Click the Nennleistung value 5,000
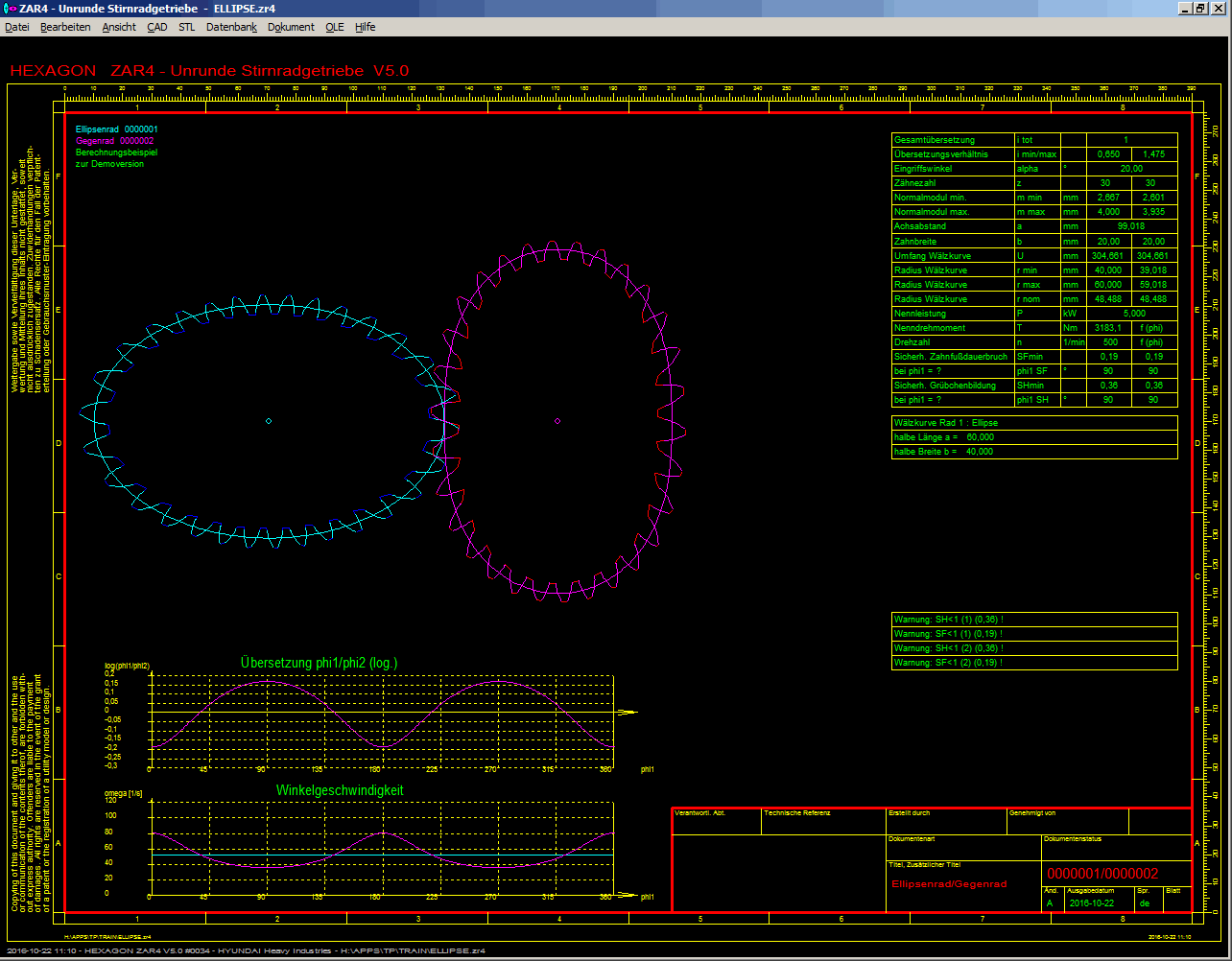1232x961 pixels. pos(1133,314)
